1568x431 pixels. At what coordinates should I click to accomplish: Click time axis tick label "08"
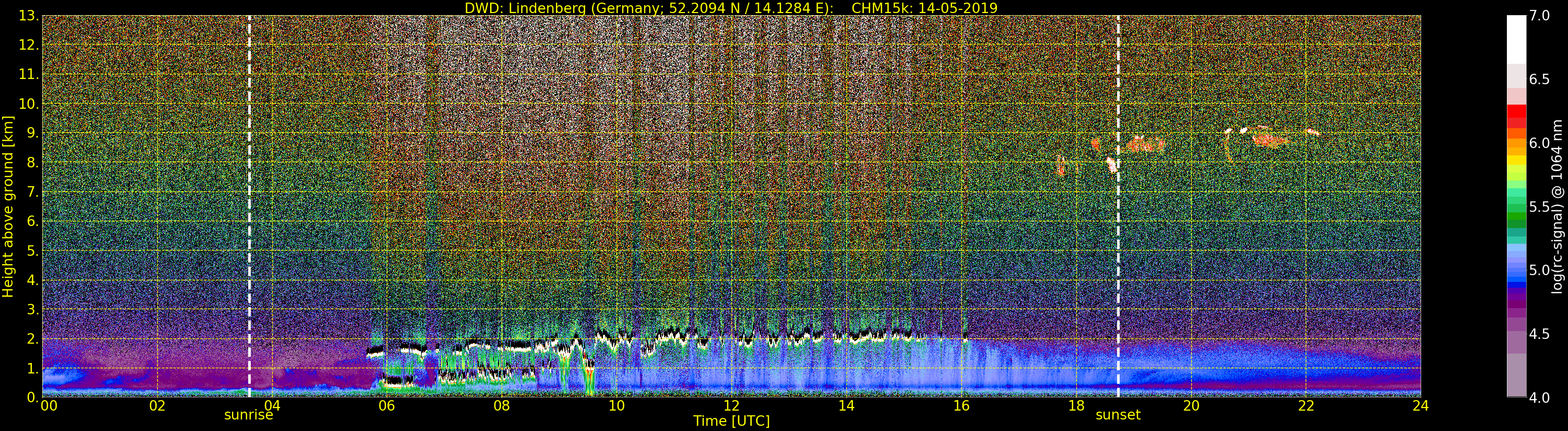tap(502, 405)
